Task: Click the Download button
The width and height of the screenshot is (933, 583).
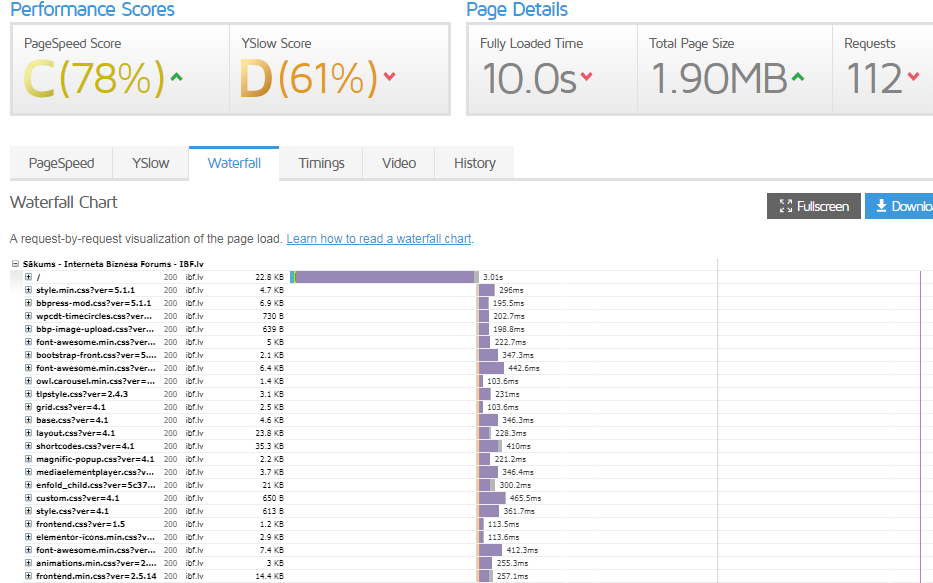Action: (900, 206)
